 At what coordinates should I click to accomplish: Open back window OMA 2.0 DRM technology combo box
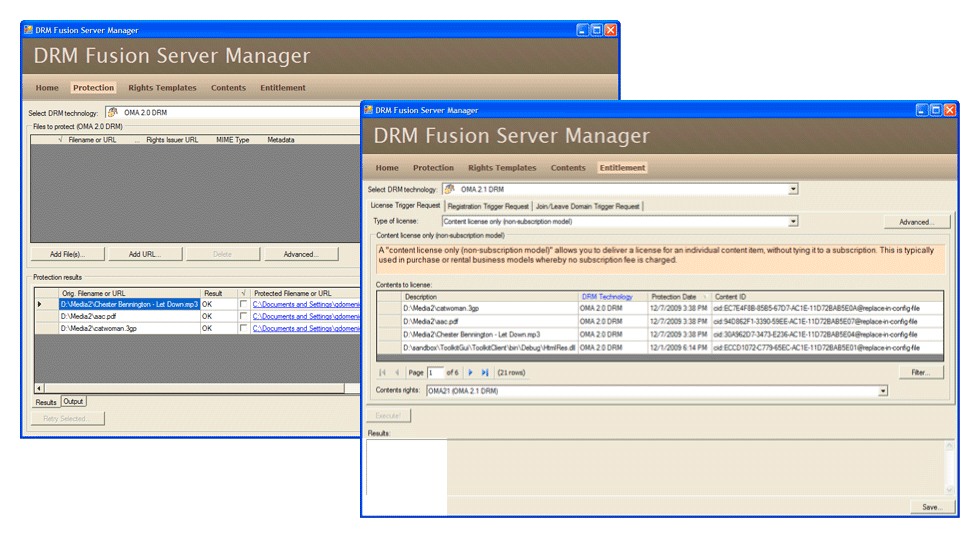pyautogui.click(x=233, y=112)
